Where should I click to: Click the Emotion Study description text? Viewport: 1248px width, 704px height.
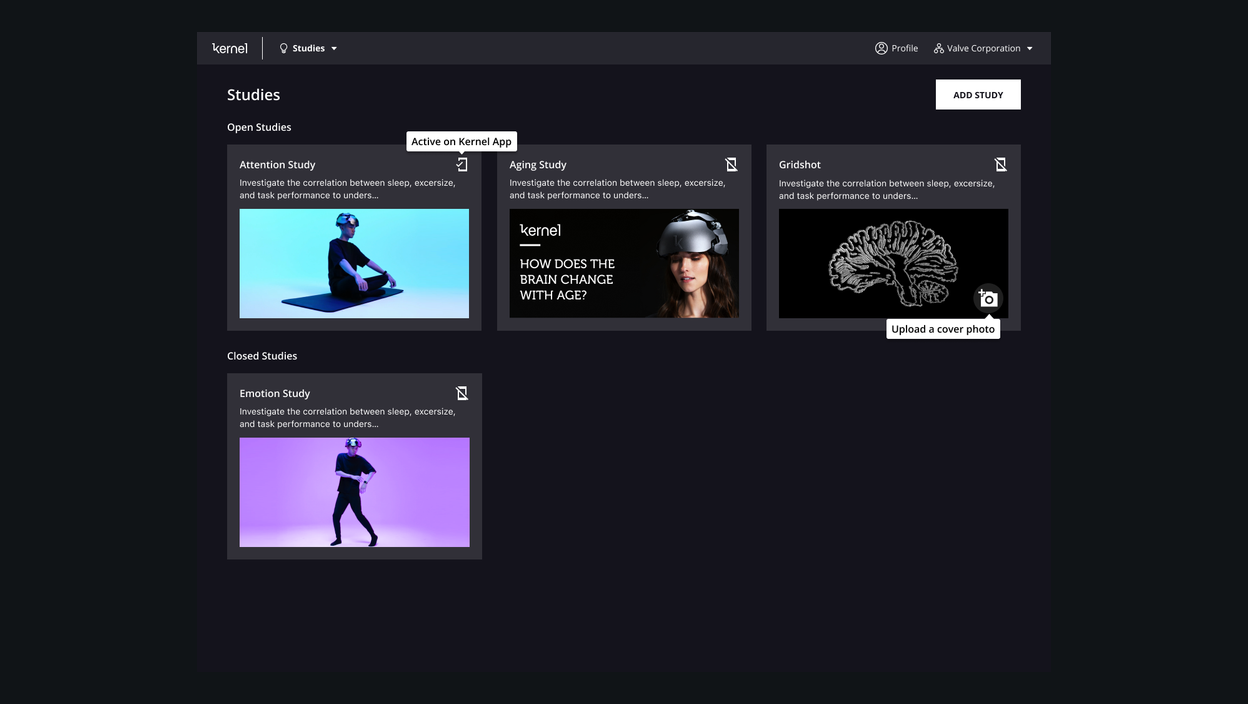point(347,418)
